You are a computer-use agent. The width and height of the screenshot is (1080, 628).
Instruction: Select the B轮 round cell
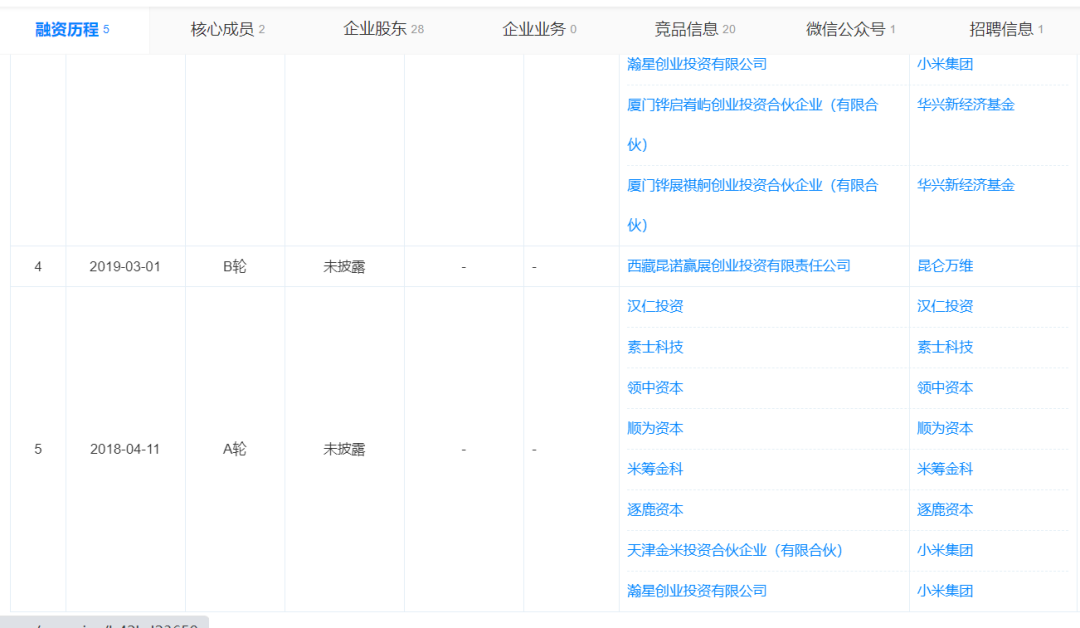coord(235,266)
